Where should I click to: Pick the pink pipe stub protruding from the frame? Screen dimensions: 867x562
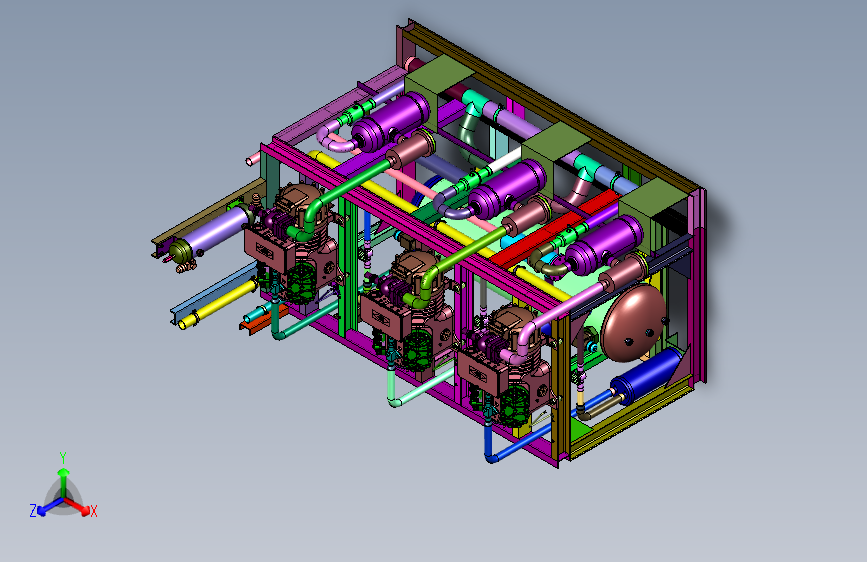(253, 159)
